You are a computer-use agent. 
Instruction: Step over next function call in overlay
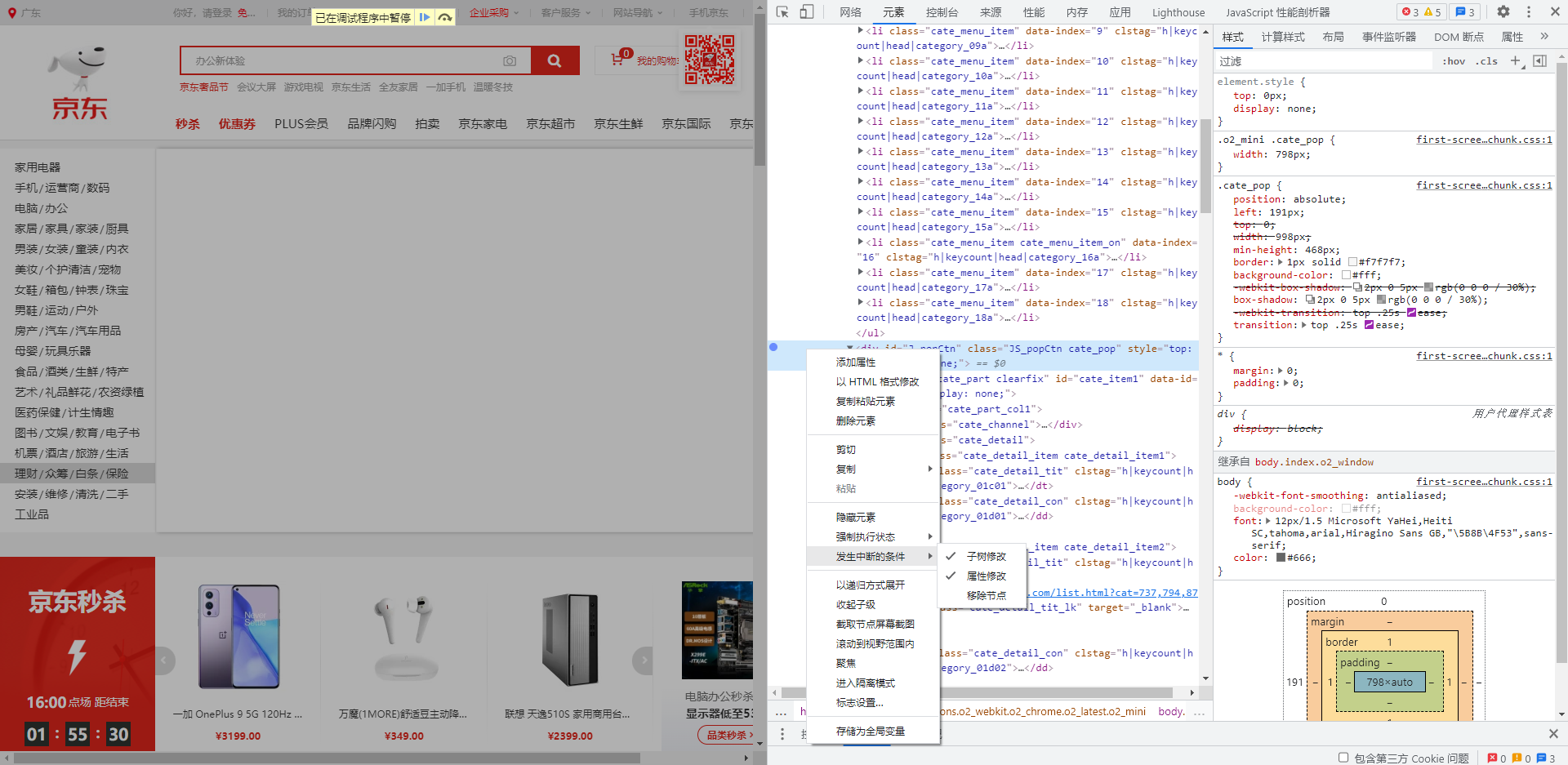coord(445,17)
